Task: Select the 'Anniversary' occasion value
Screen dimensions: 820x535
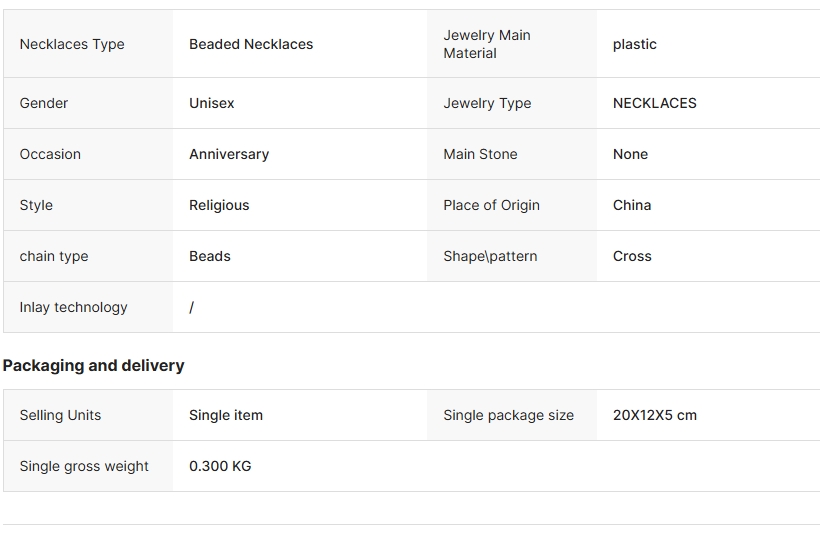Action: [x=229, y=154]
